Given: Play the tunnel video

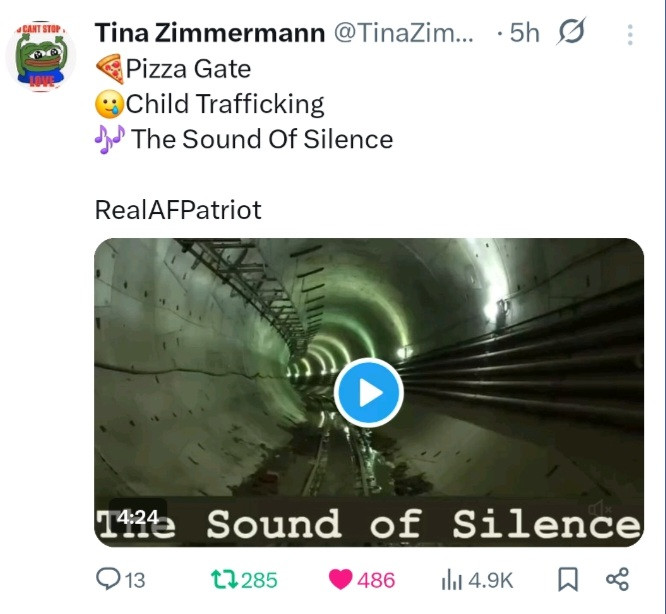Looking at the screenshot, I should click(368, 392).
